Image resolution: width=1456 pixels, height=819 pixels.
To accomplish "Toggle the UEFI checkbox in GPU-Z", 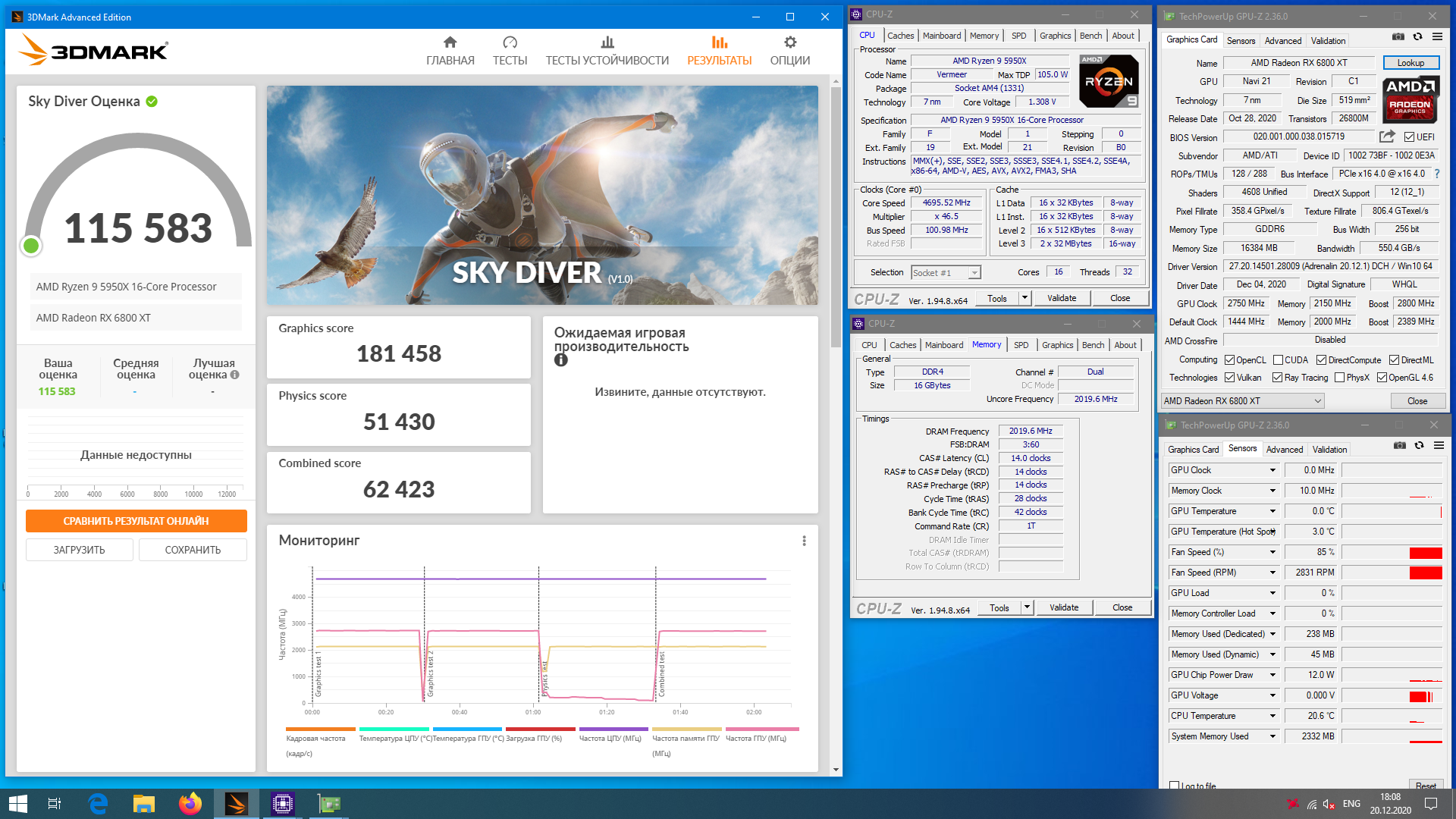I will click(1409, 137).
